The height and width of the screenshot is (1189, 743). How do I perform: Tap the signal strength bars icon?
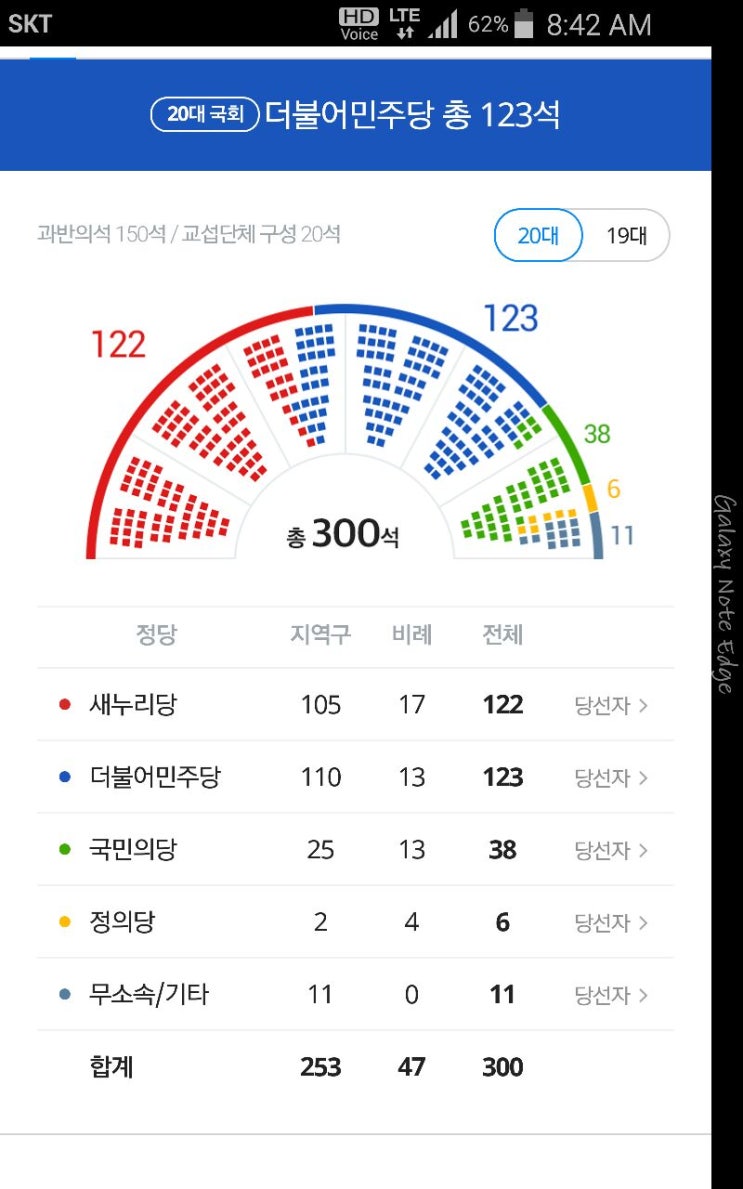443,24
